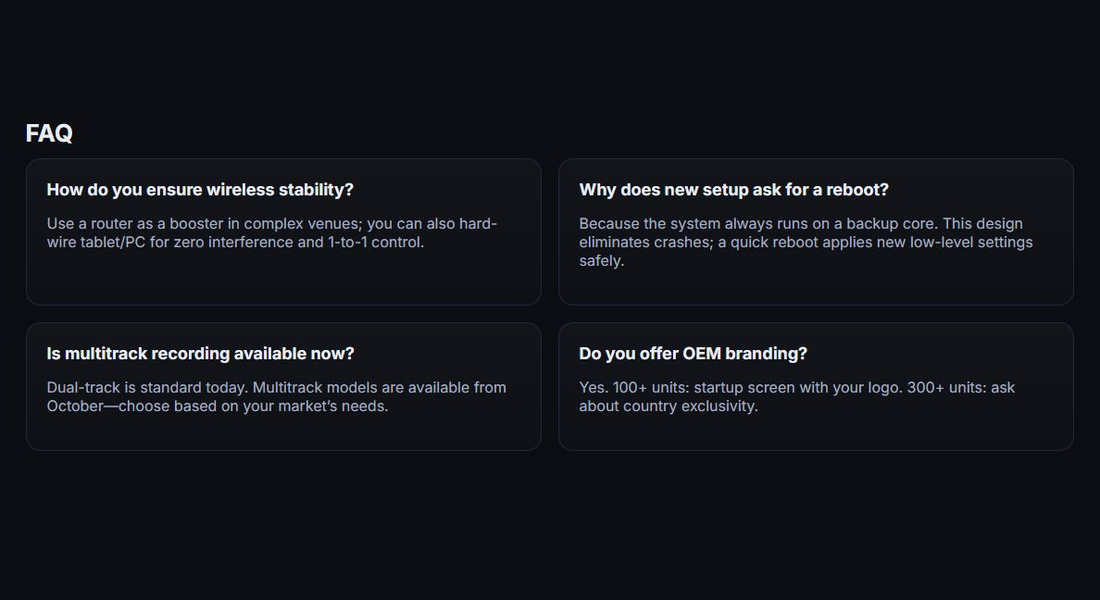Click the "Do you offer OEM branding?" question

pos(693,354)
